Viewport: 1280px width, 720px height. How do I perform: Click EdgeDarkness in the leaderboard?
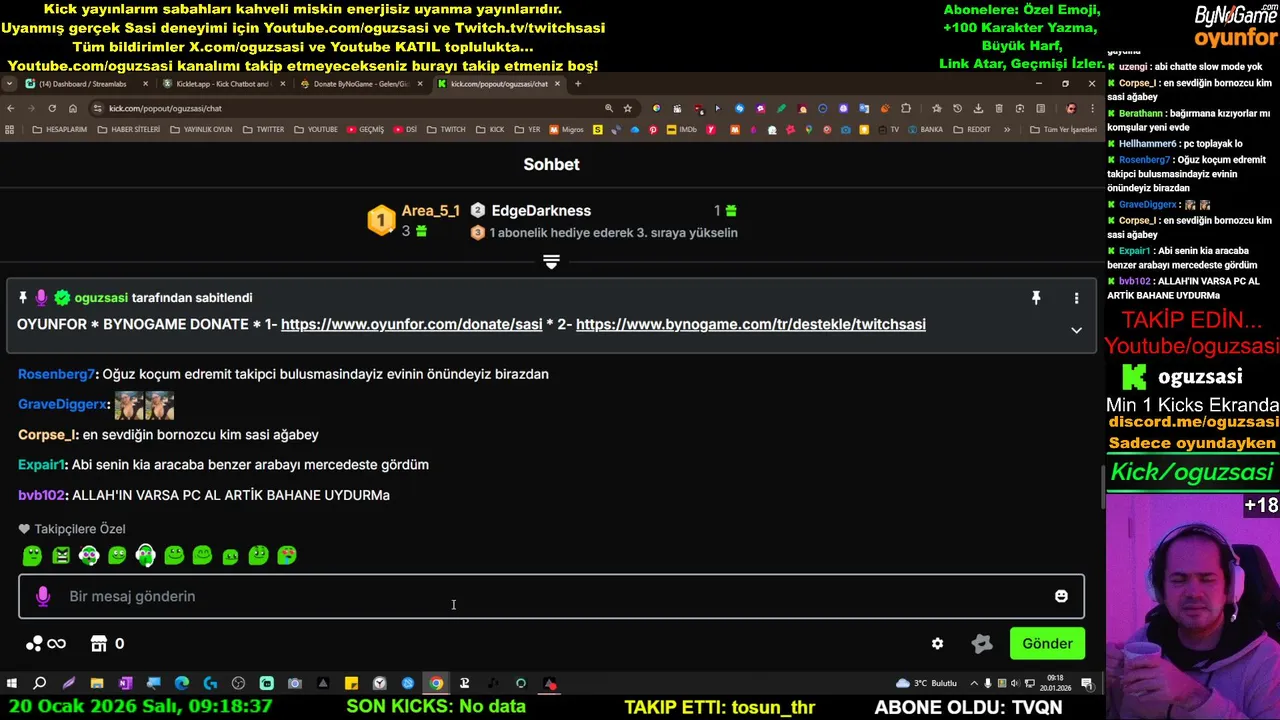[x=541, y=211]
